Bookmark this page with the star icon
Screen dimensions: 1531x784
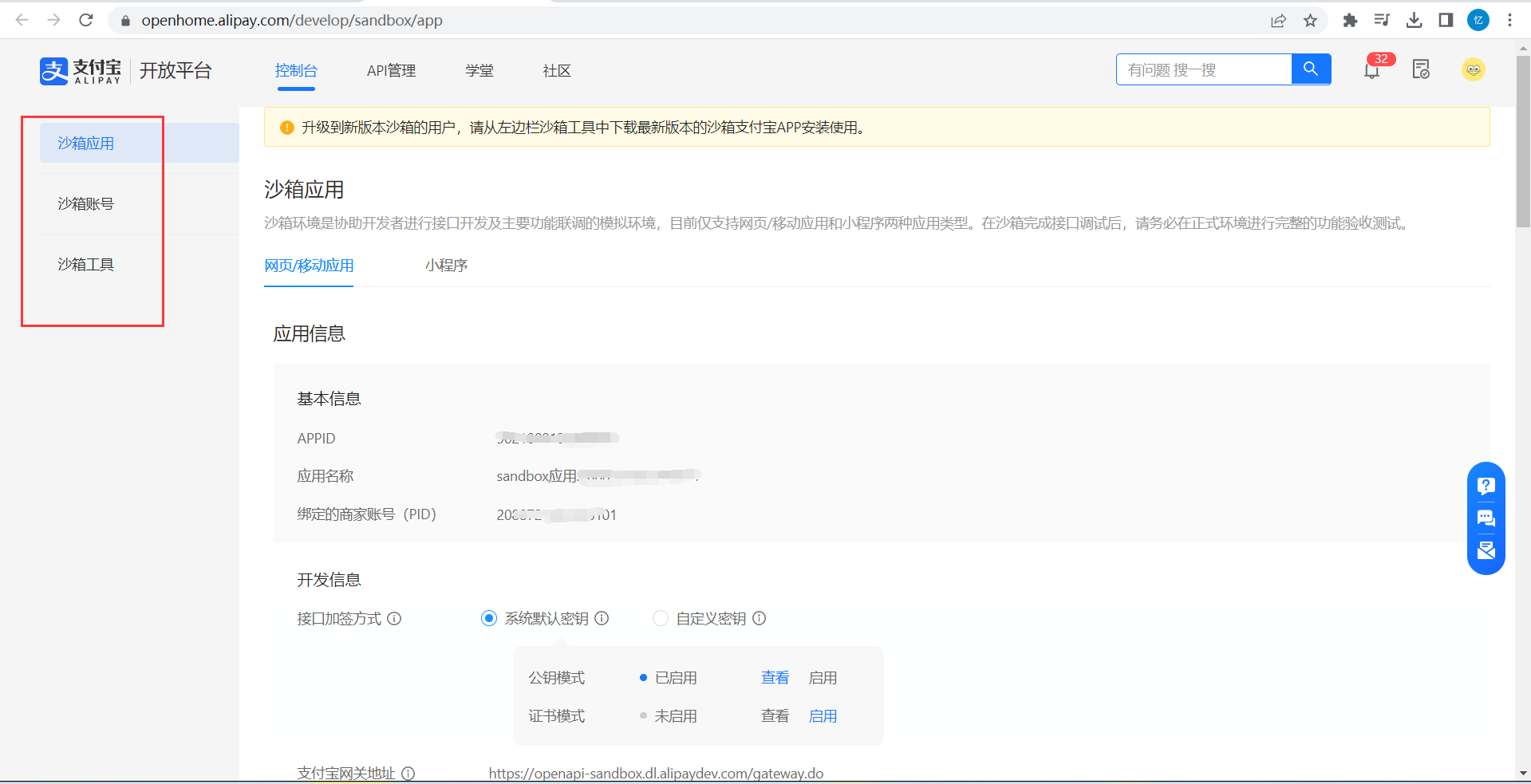coord(1310,21)
